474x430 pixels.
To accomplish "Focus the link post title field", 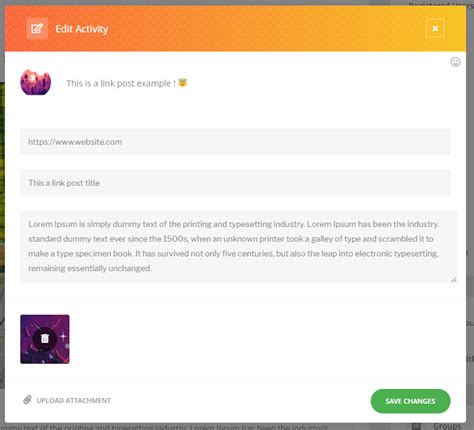I will tap(235, 183).
